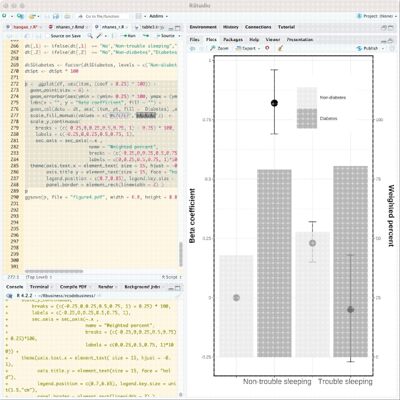The image size is (400, 400).
Task: Click the Zoom plot button
Action: tap(219, 48)
